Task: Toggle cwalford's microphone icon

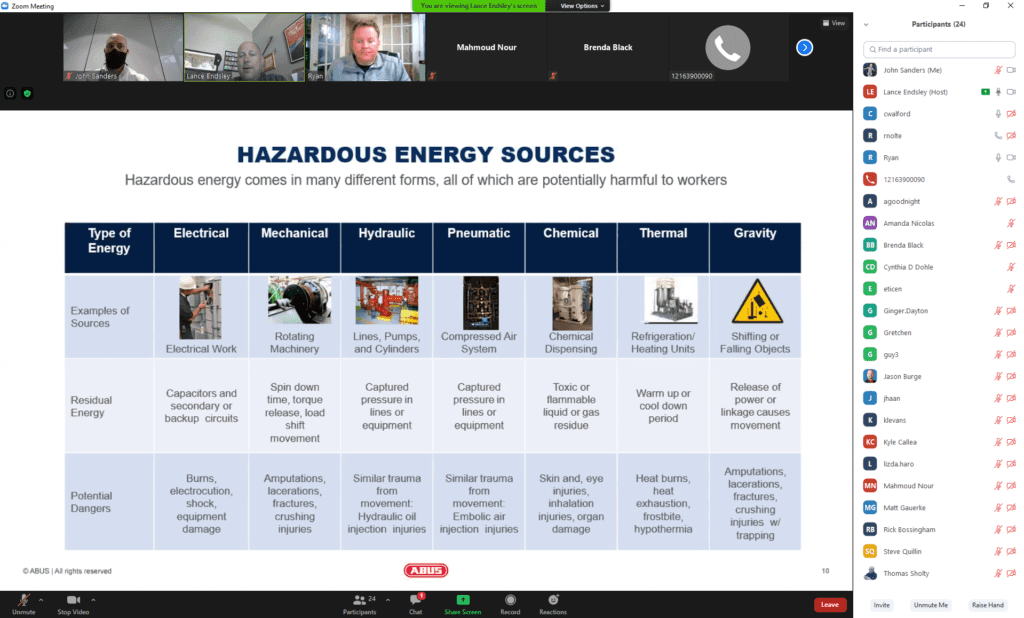Action: click(x=998, y=114)
